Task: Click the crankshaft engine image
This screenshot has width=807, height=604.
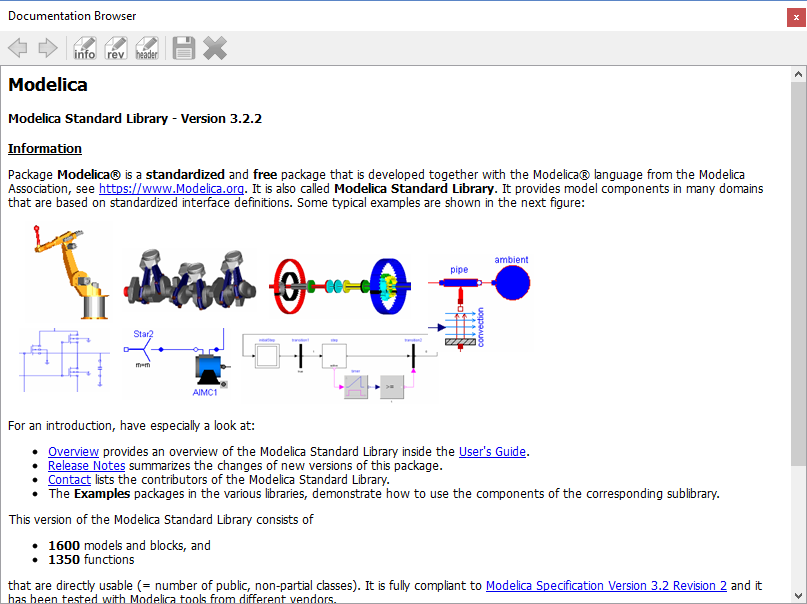Action: pyautogui.click(x=190, y=275)
